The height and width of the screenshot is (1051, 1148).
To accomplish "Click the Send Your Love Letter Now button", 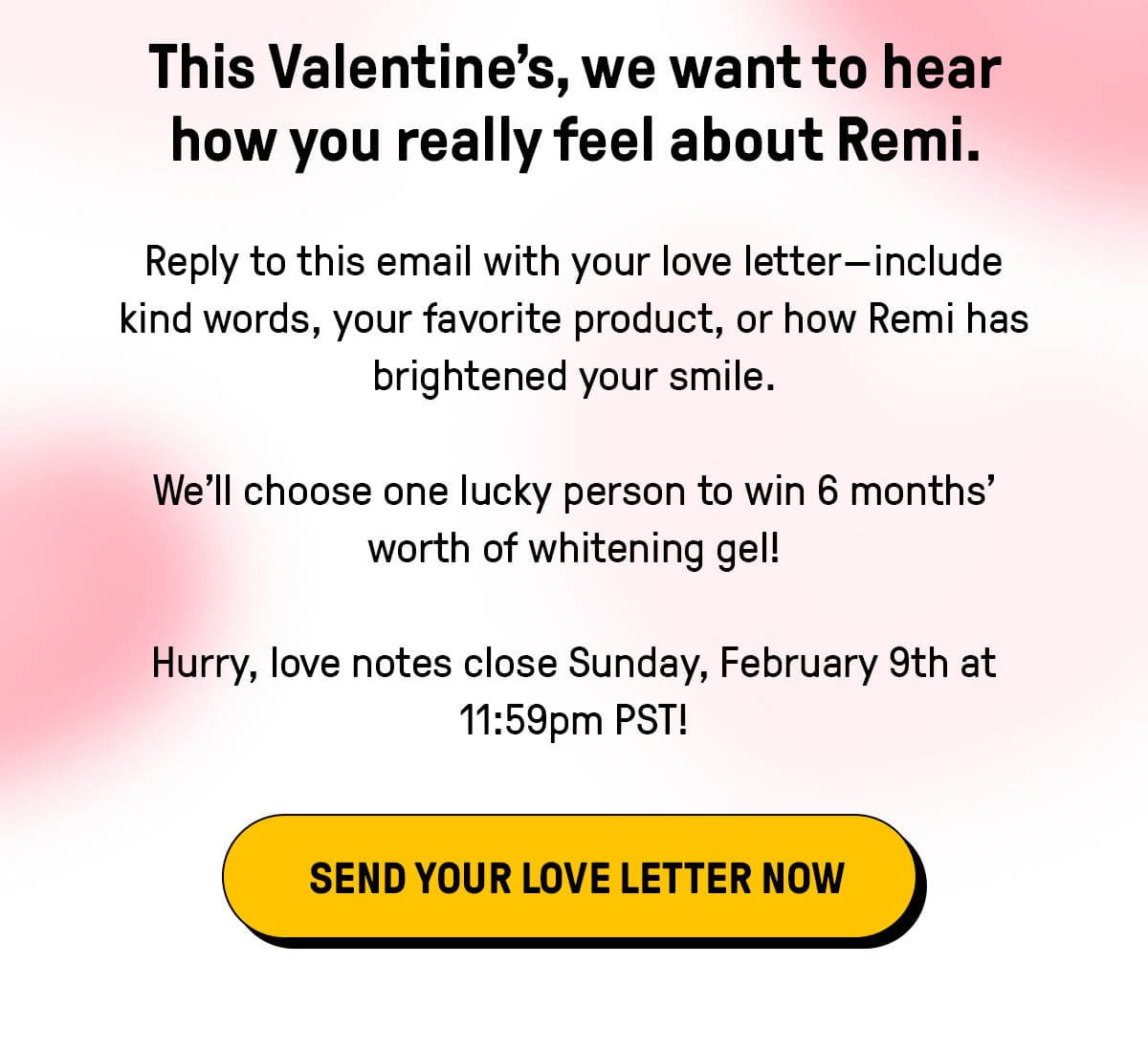I will coord(574,878).
